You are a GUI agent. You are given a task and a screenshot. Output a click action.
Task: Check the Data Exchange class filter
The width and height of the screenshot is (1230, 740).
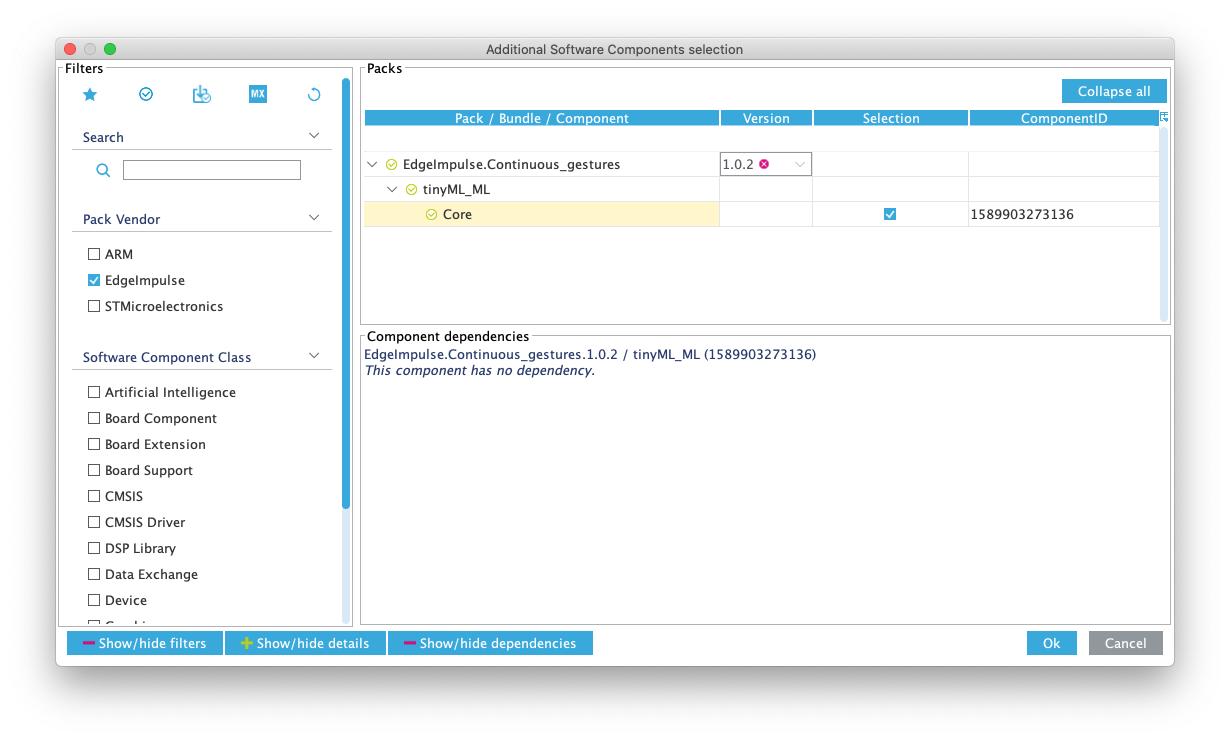coord(94,574)
